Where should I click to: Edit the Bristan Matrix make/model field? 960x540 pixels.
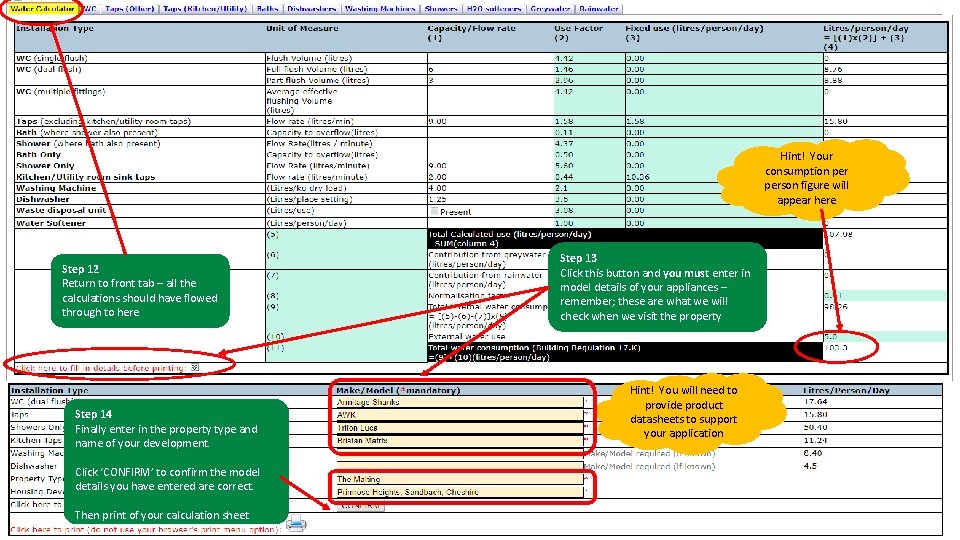(x=459, y=441)
